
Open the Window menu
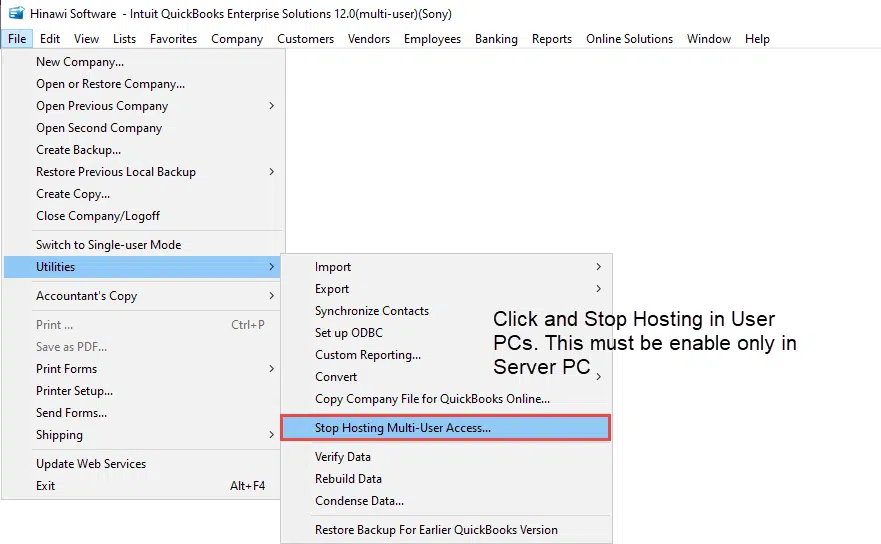click(709, 39)
